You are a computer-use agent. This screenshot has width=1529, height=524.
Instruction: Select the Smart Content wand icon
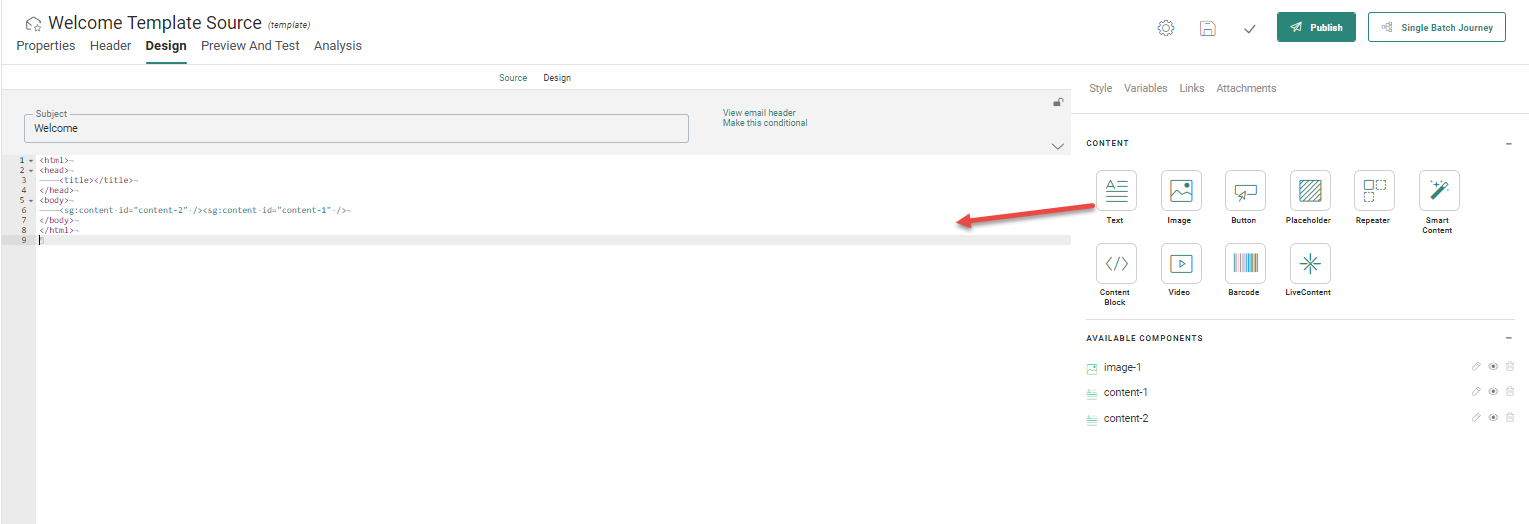1438,190
